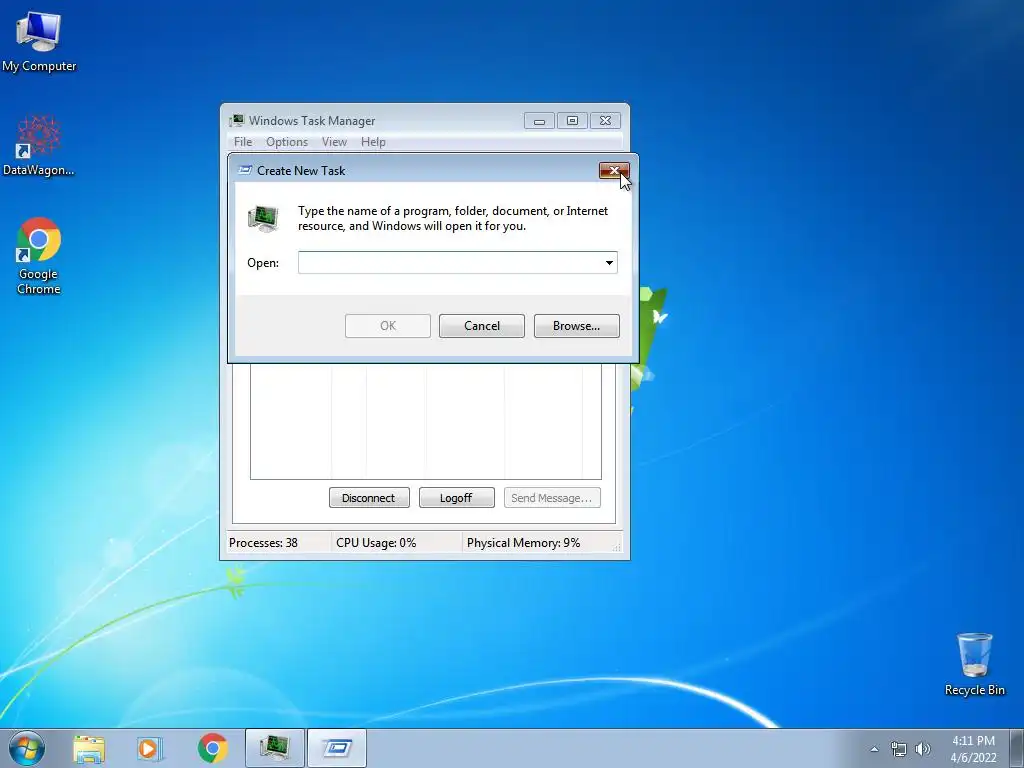Open the volume speaker tray icon

(x=922, y=749)
